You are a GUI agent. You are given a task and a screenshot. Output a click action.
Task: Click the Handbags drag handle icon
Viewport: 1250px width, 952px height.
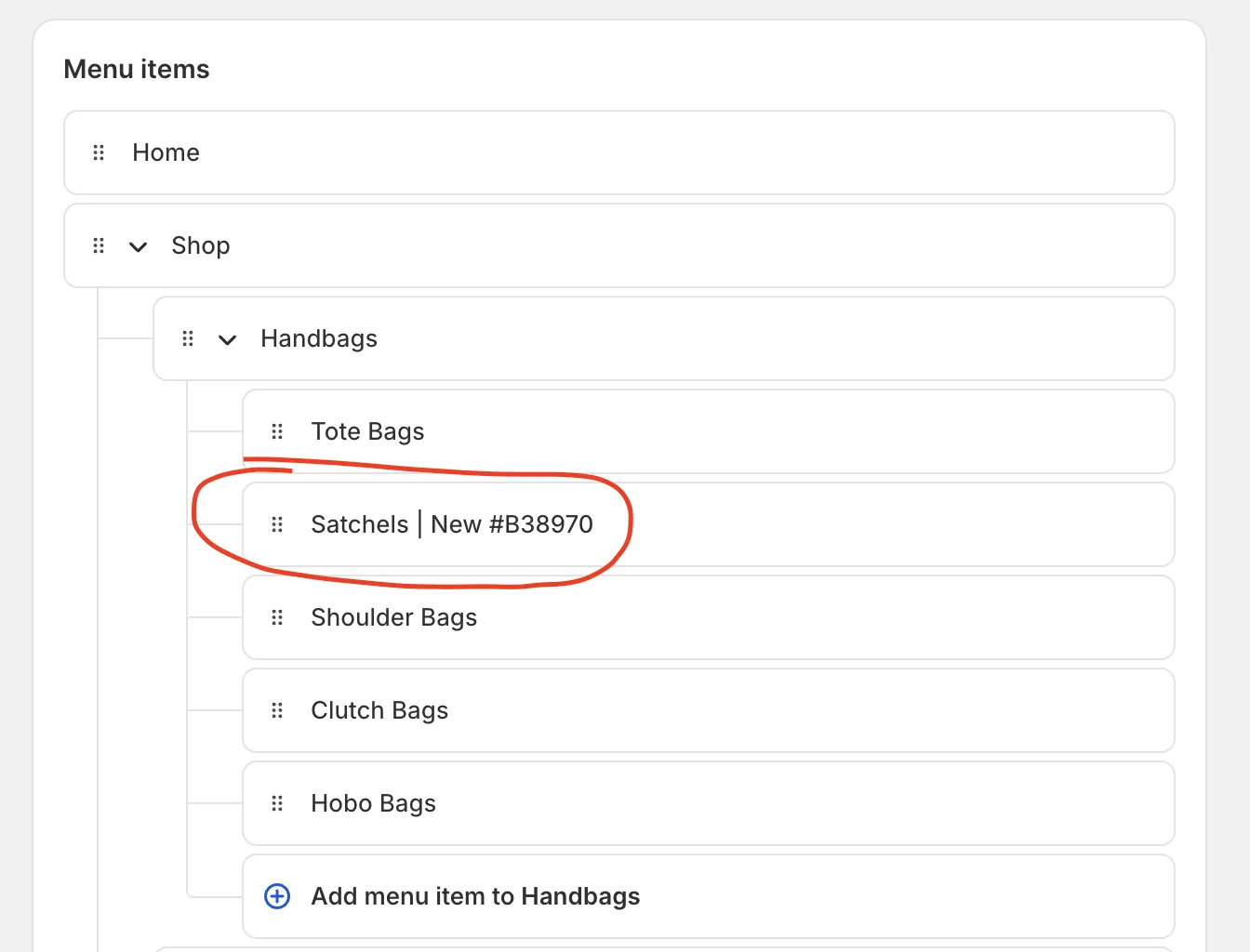(x=188, y=338)
